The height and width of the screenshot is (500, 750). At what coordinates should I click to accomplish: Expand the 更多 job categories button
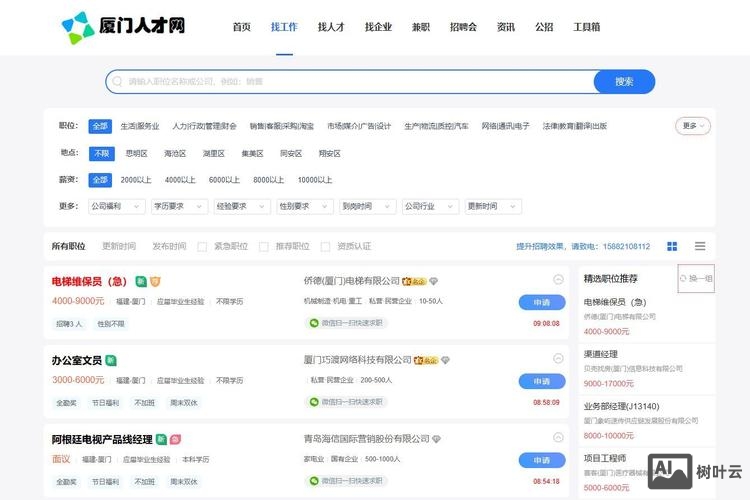[693, 126]
